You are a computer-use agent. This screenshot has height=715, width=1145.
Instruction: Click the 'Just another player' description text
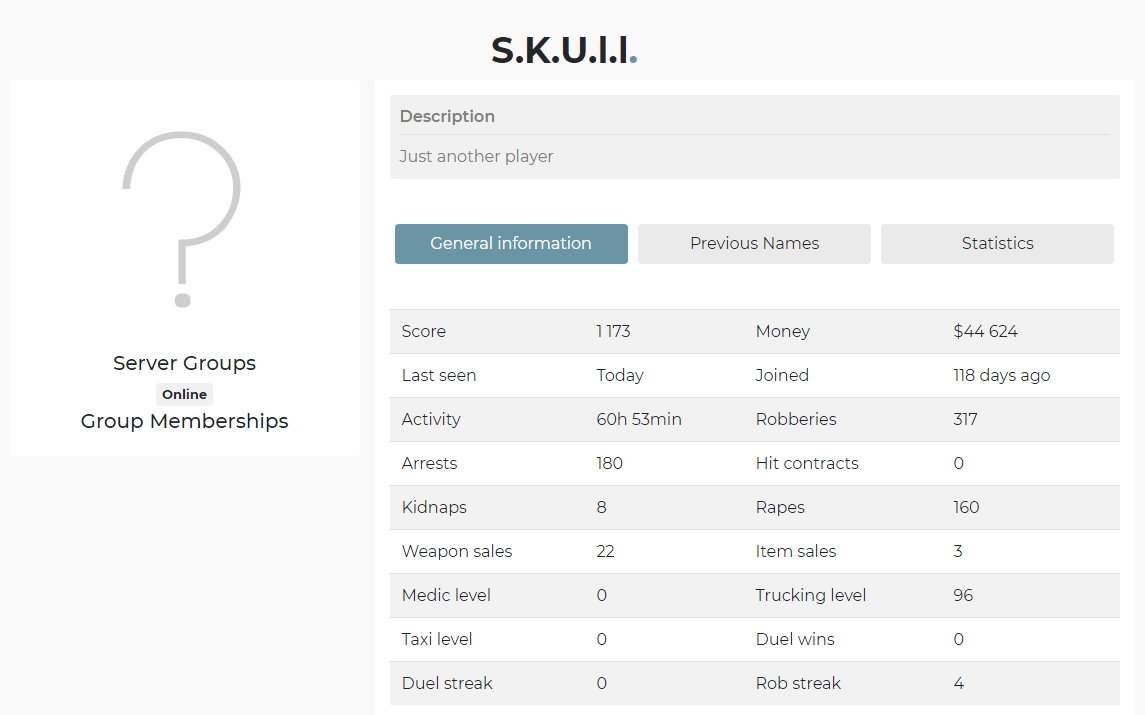click(x=476, y=156)
